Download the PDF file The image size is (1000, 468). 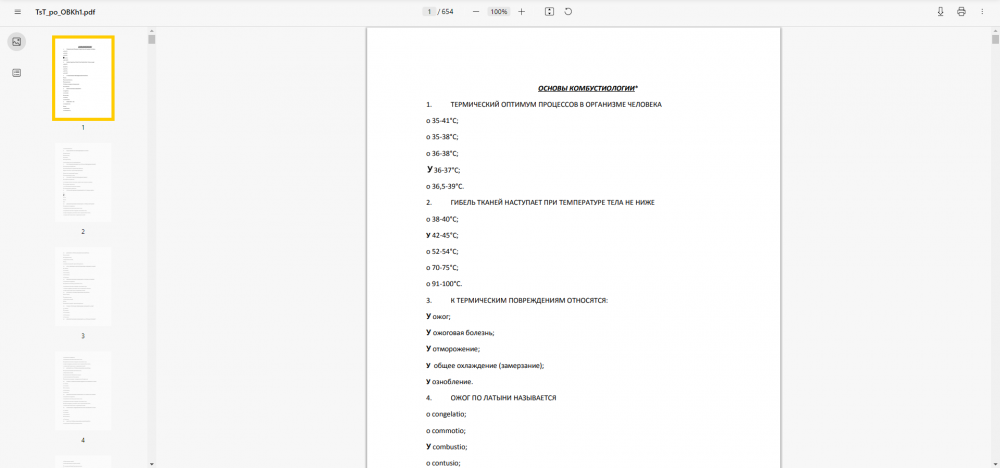click(940, 11)
